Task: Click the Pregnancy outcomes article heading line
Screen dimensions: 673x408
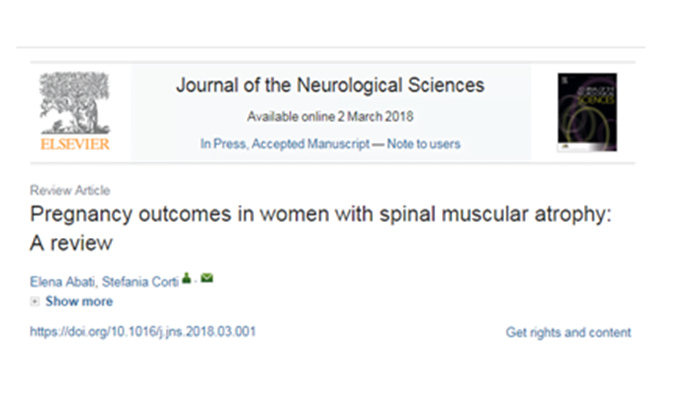Action: point(321,215)
